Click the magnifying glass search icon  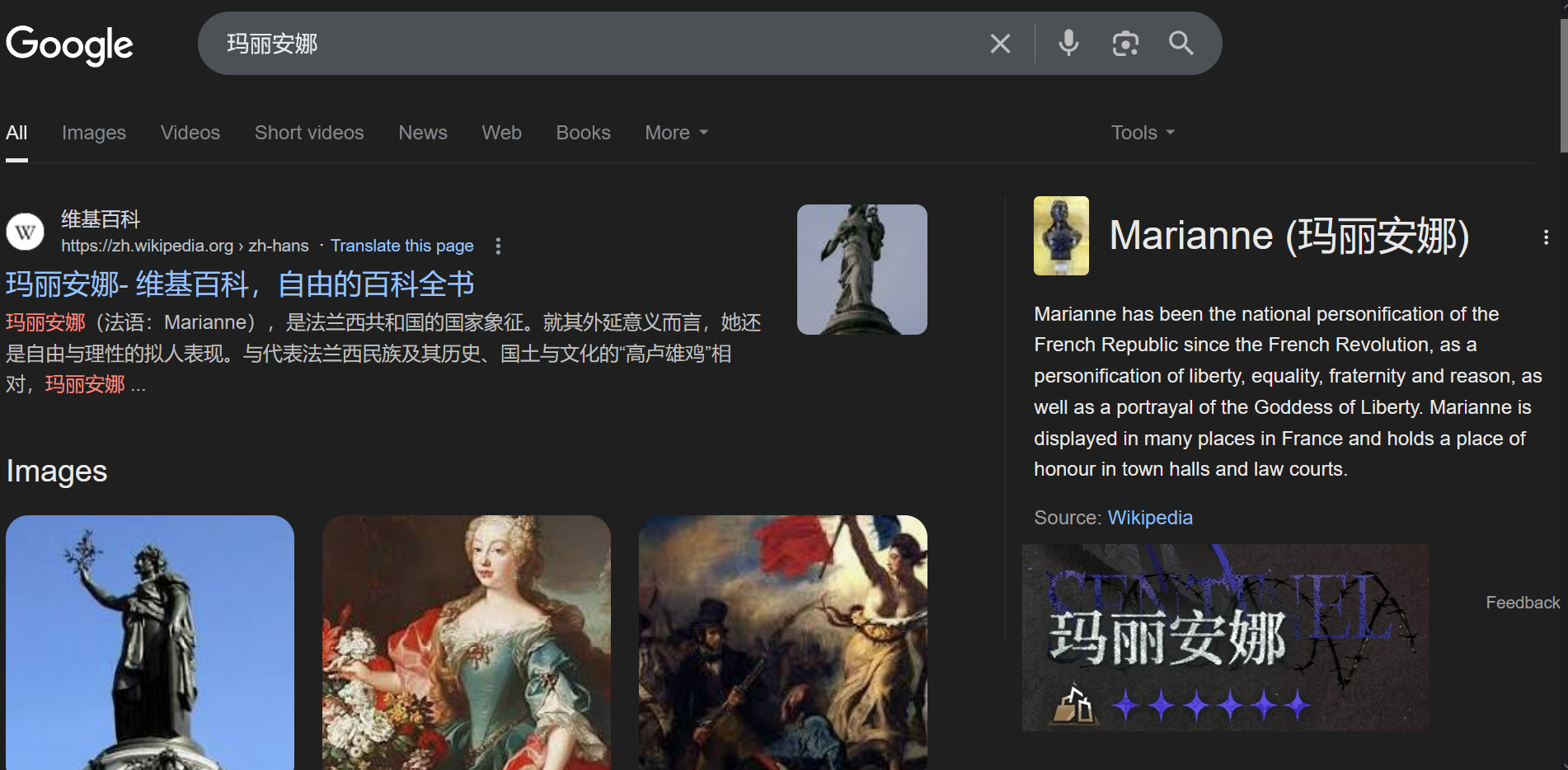pos(1181,43)
